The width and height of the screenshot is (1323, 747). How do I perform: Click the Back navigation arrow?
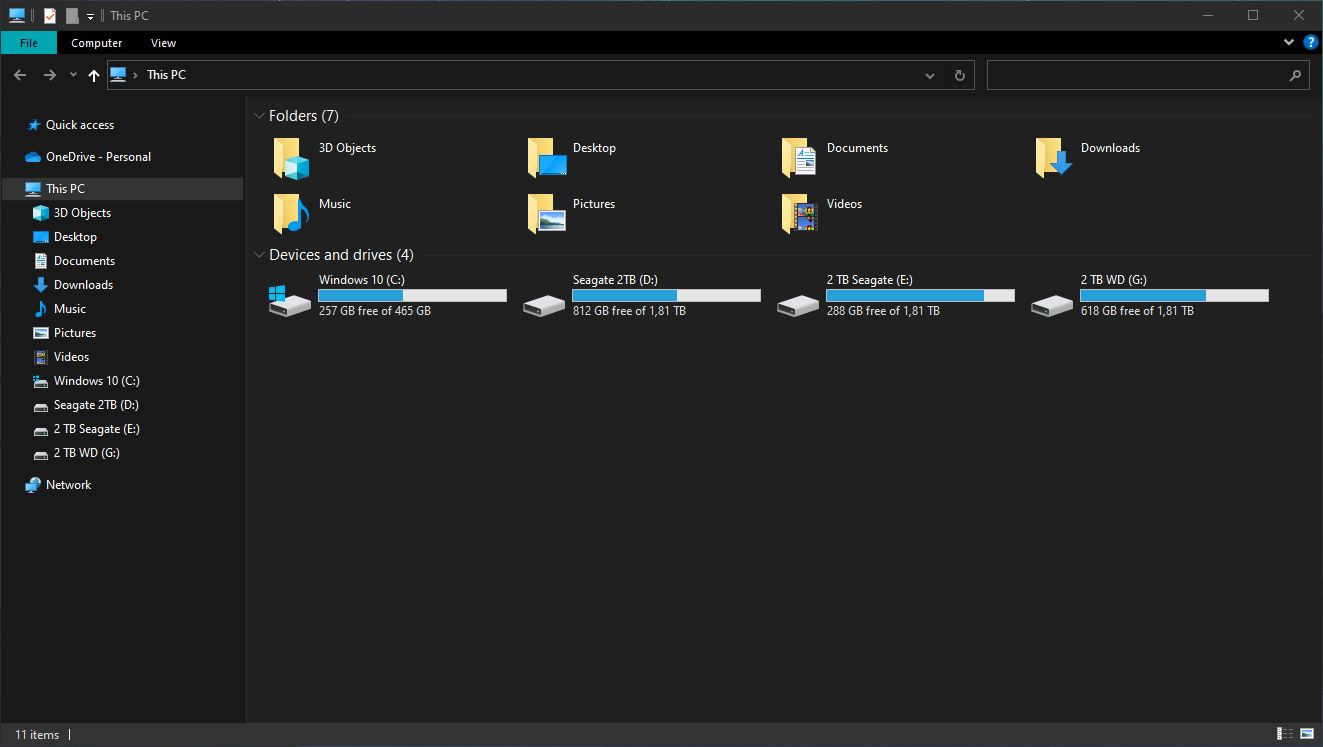19,74
